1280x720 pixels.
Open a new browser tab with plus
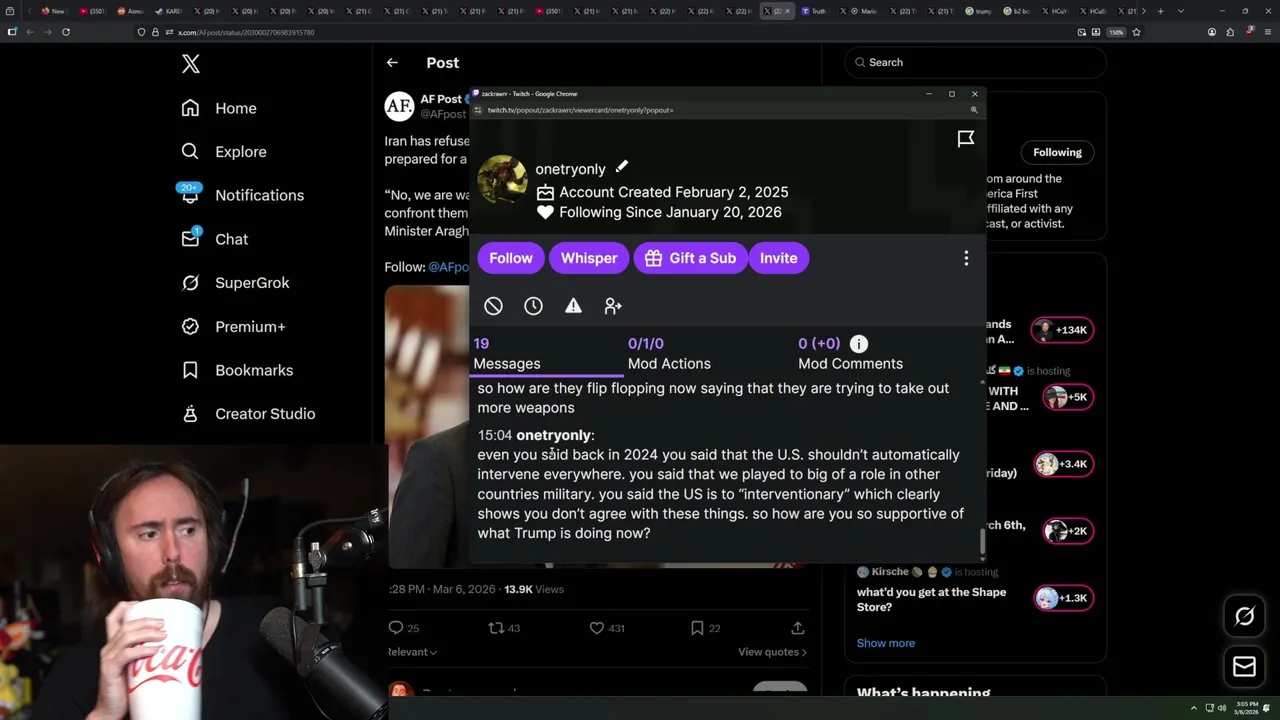click(1160, 11)
